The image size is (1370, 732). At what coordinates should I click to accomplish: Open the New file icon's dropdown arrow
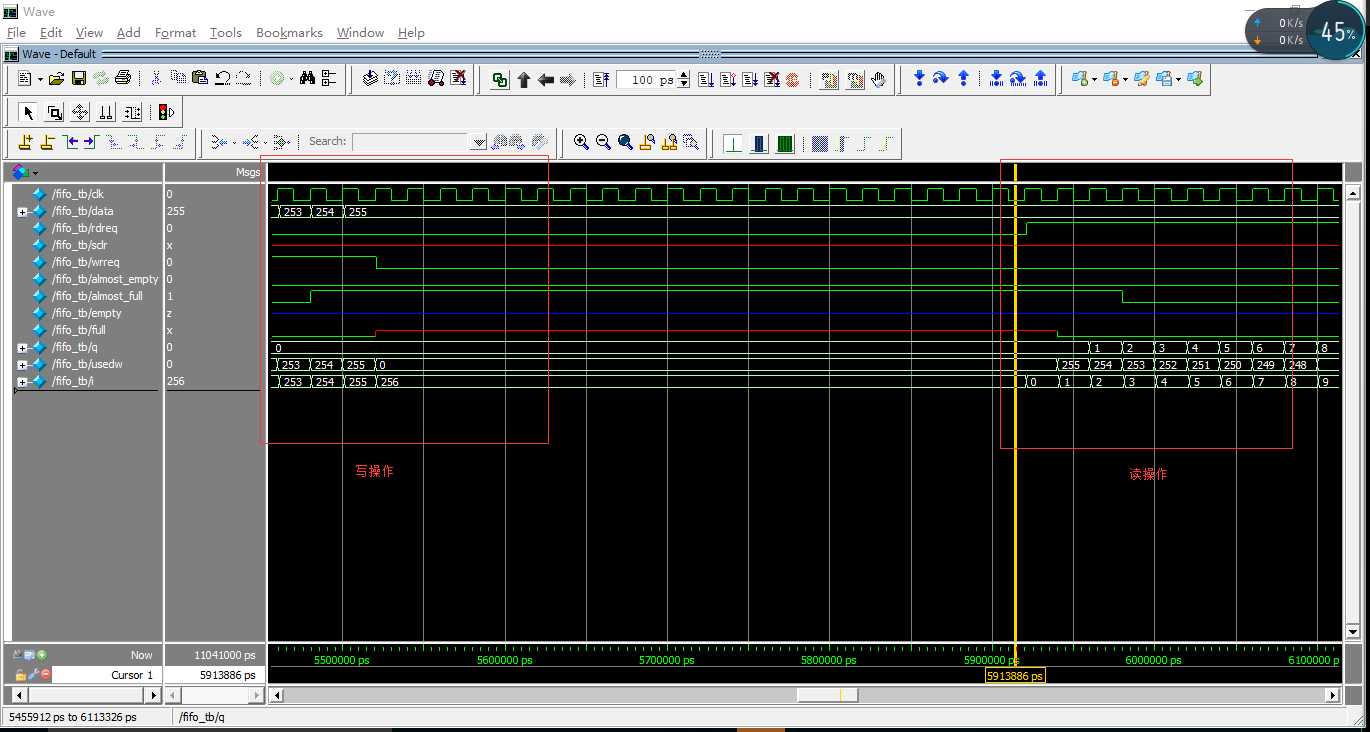tap(40, 79)
